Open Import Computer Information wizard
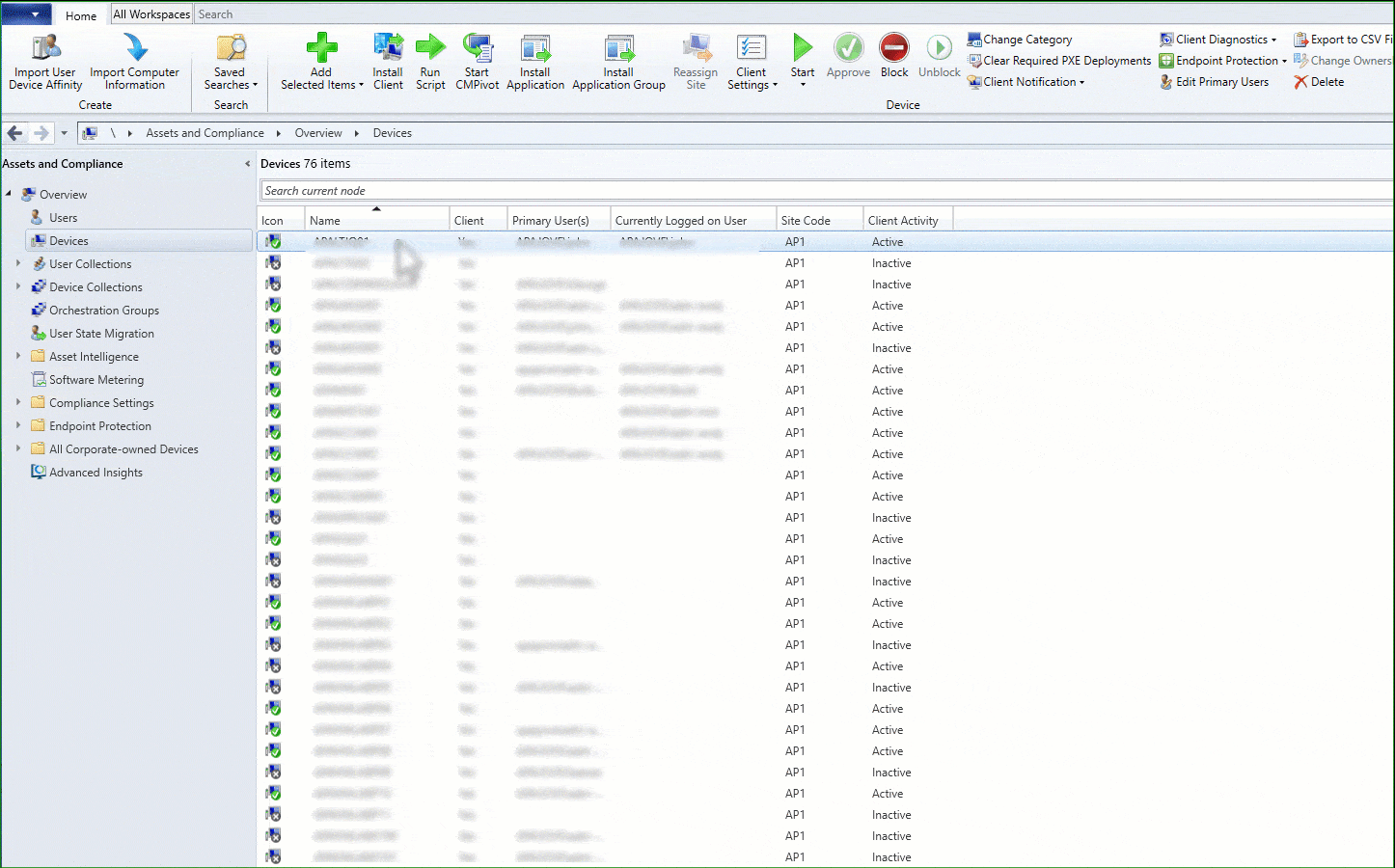 click(x=134, y=48)
